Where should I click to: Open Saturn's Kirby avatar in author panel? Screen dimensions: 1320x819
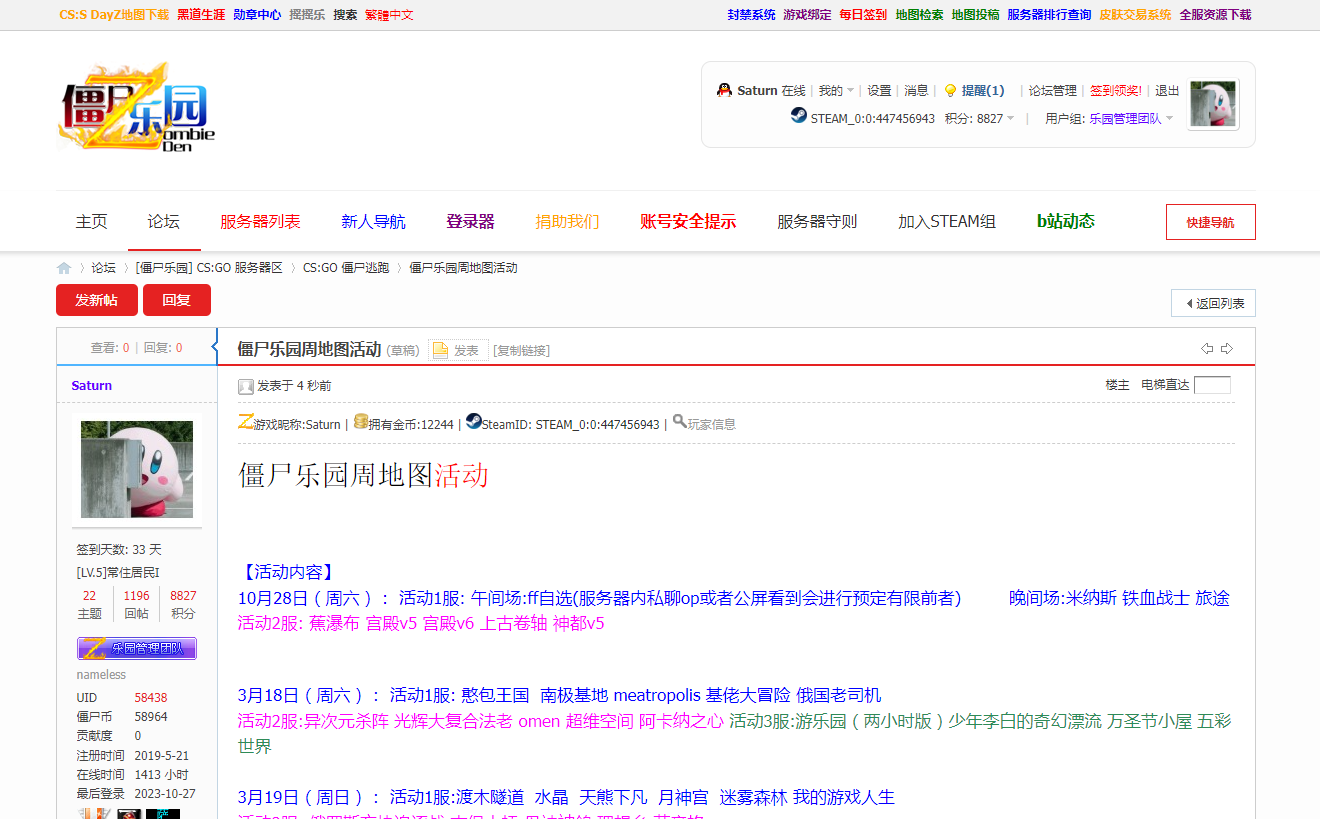click(137, 469)
